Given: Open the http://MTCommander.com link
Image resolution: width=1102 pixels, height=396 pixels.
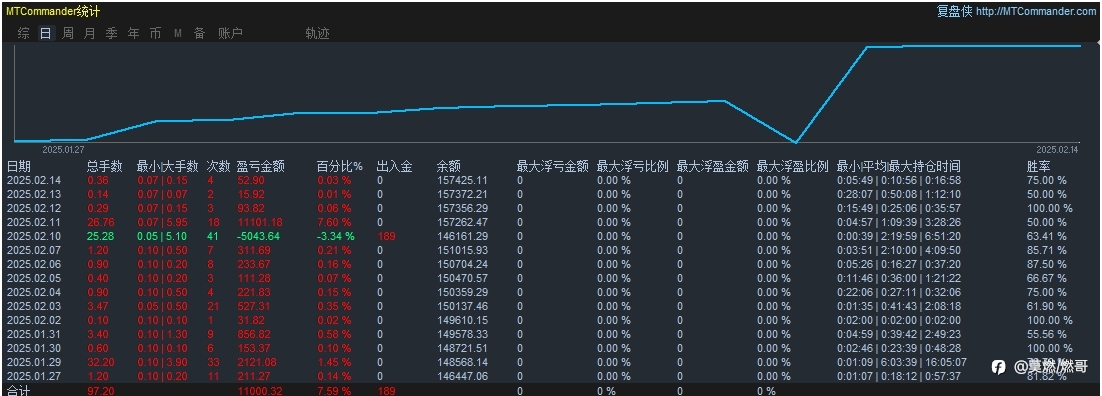Looking at the screenshot, I should coord(1036,11).
